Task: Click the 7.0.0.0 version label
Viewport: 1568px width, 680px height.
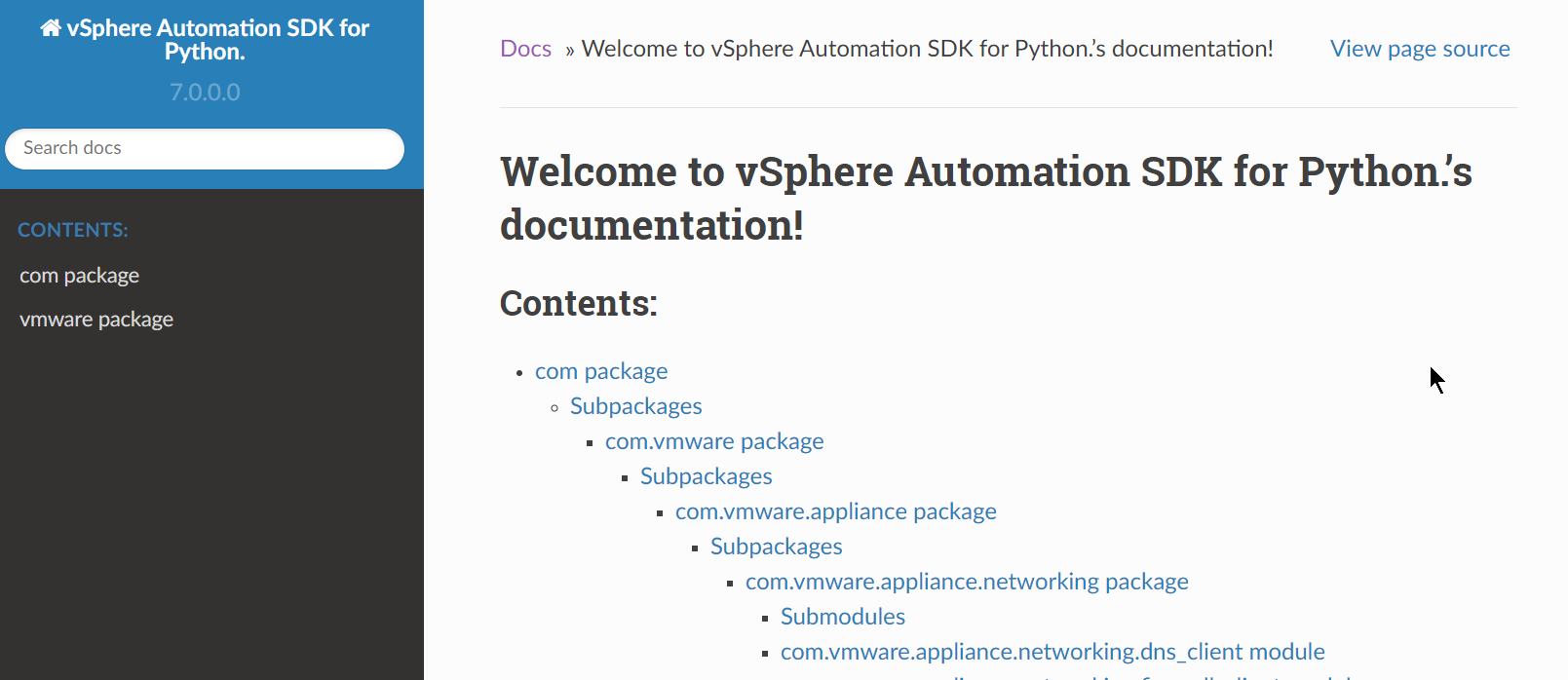Action: [x=205, y=93]
